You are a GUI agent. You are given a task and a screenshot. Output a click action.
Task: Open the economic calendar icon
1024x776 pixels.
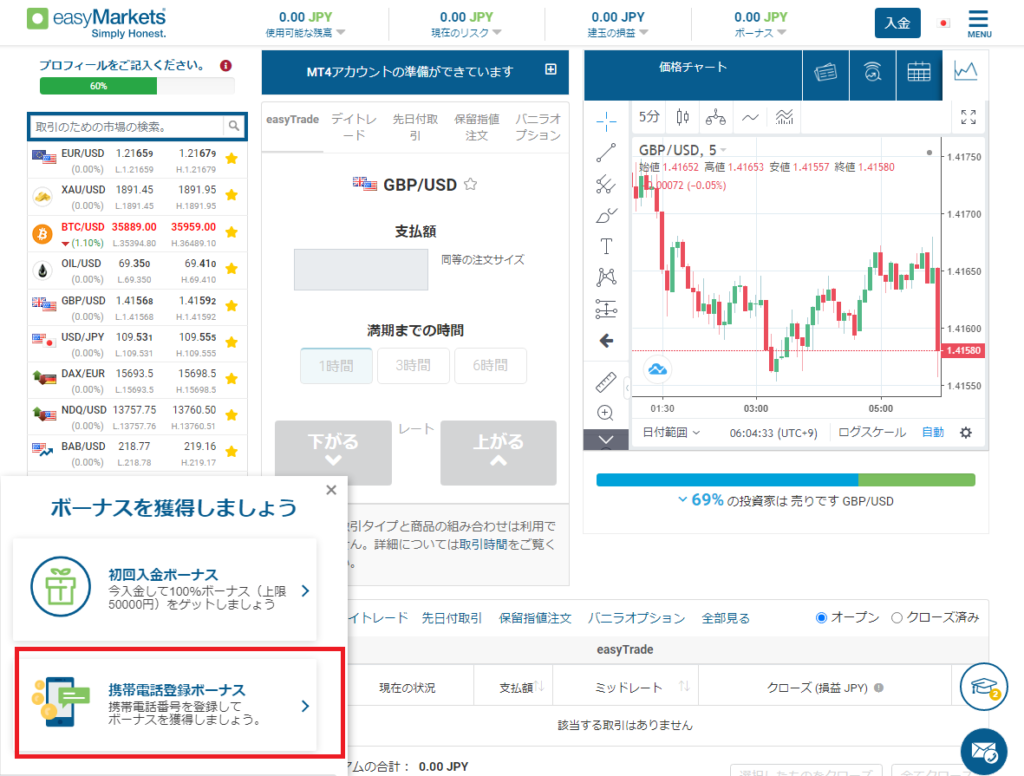[x=919, y=72]
